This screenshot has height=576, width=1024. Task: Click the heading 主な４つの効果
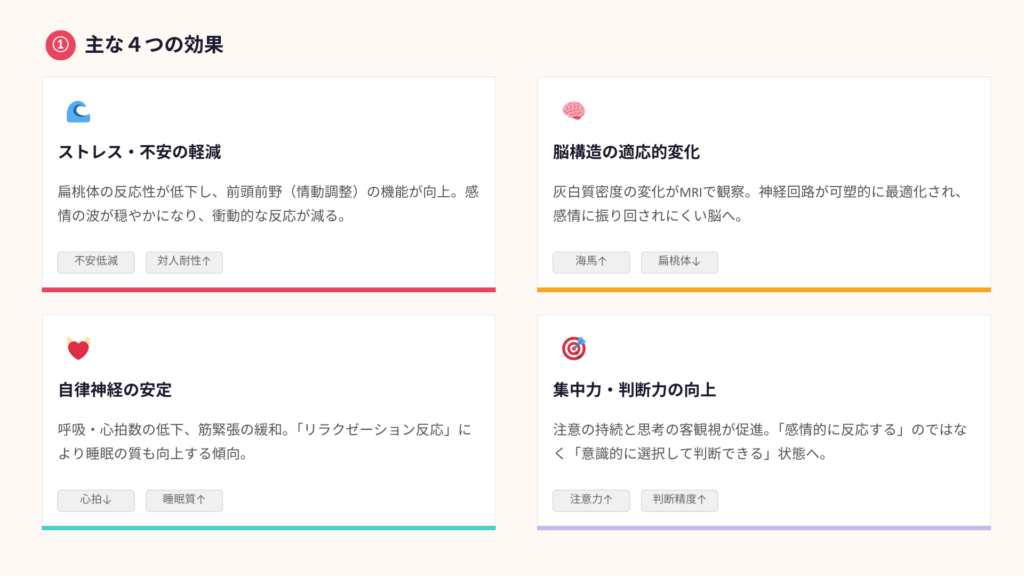(153, 44)
